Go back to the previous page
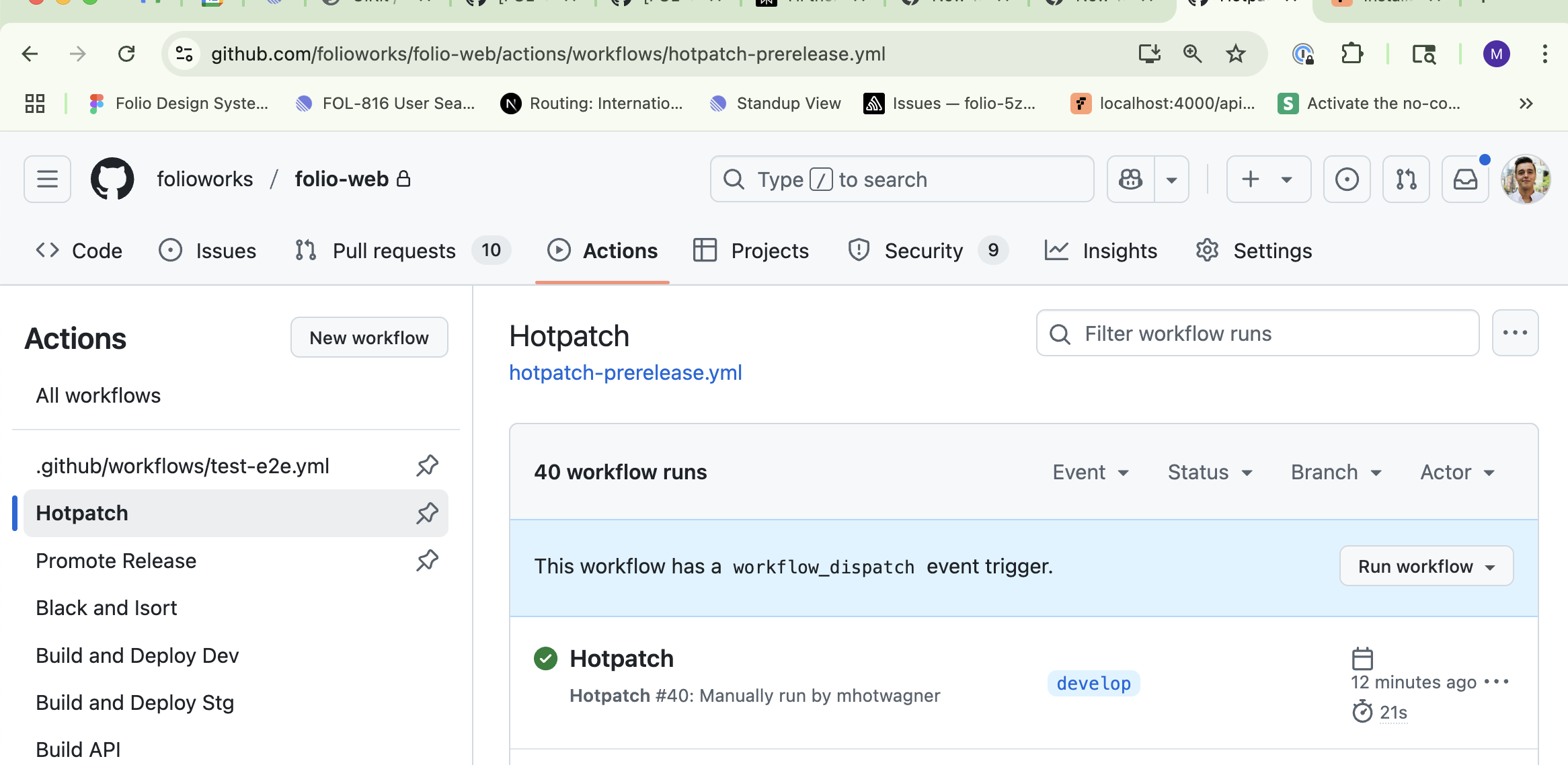Image resolution: width=1568 pixels, height=765 pixels. 30,54
